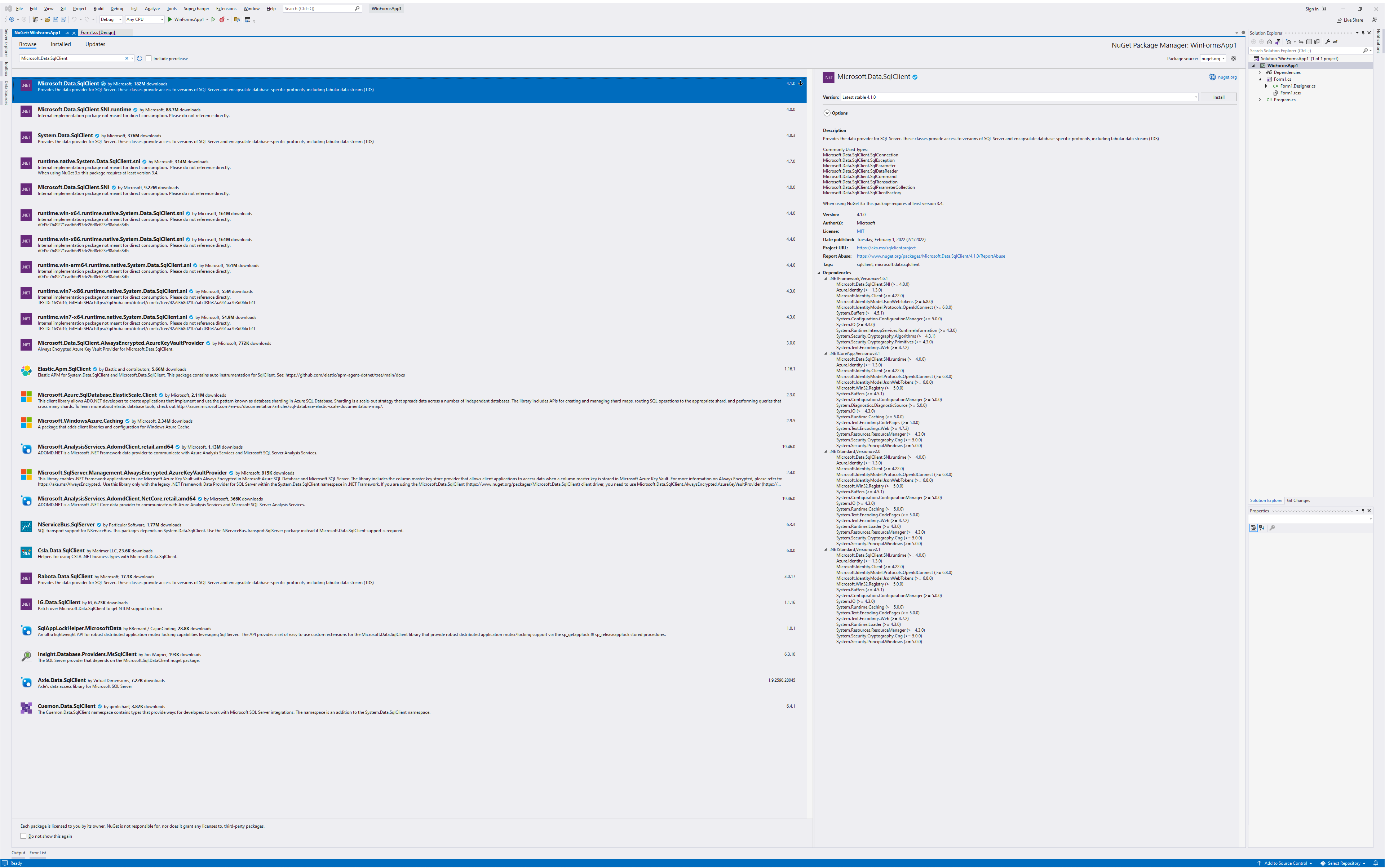Click the Save All toolbar icon
The image size is (1385, 868).
point(63,19)
